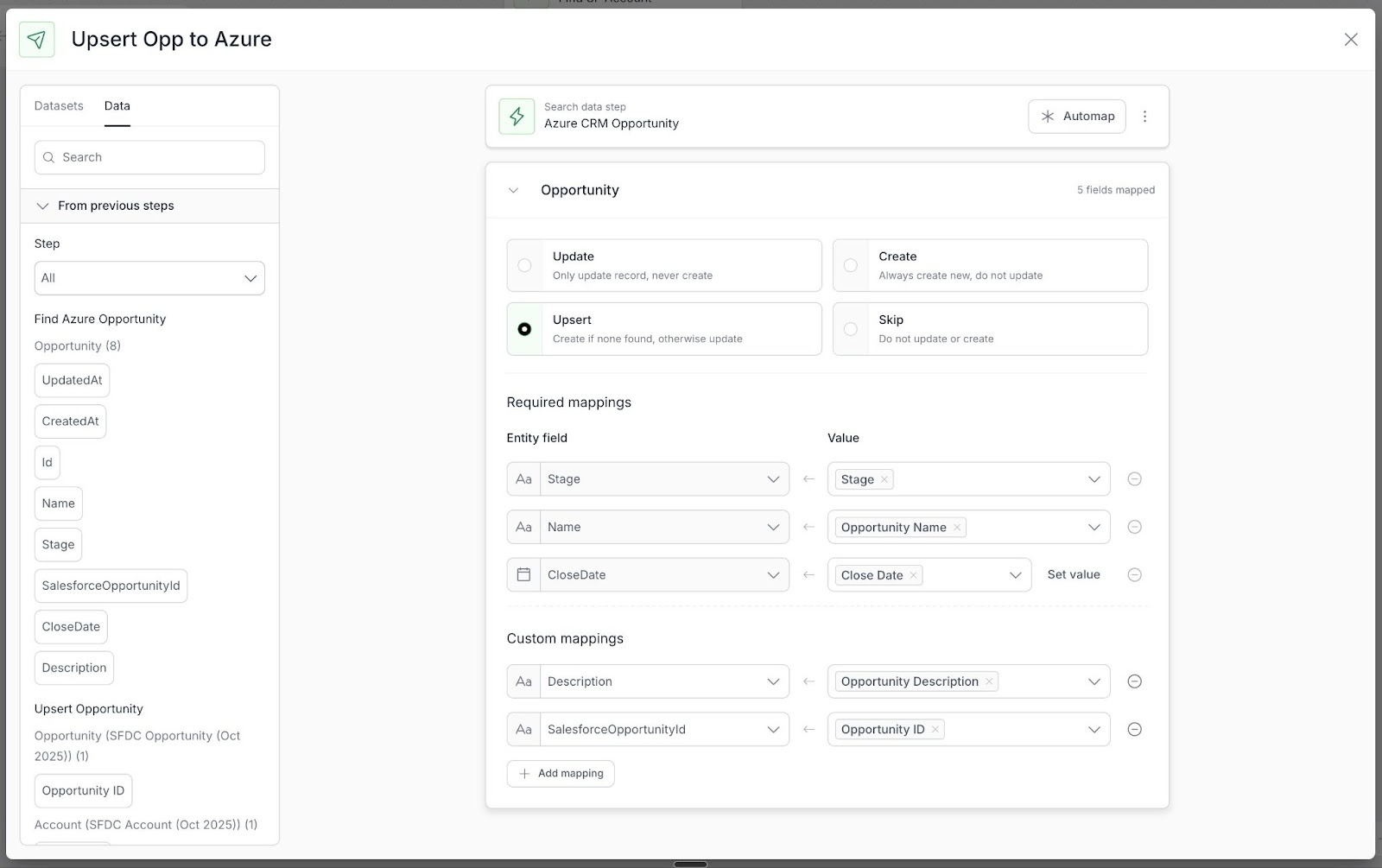Collapse the Opportunity section chevron
Screen dimensions: 1382x868
click(x=513, y=190)
